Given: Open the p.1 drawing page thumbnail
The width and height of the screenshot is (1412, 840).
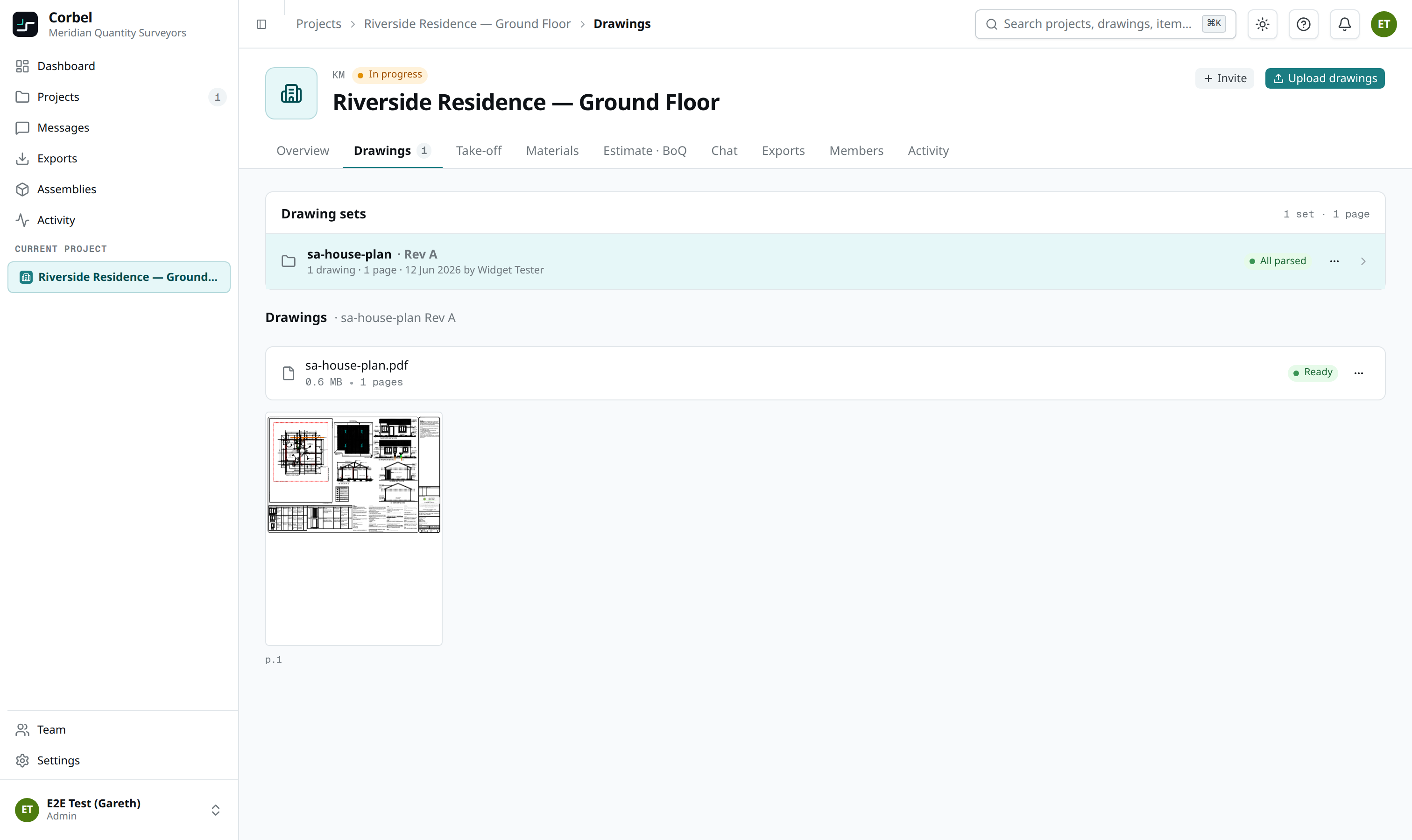Looking at the screenshot, I should (353, 529).
